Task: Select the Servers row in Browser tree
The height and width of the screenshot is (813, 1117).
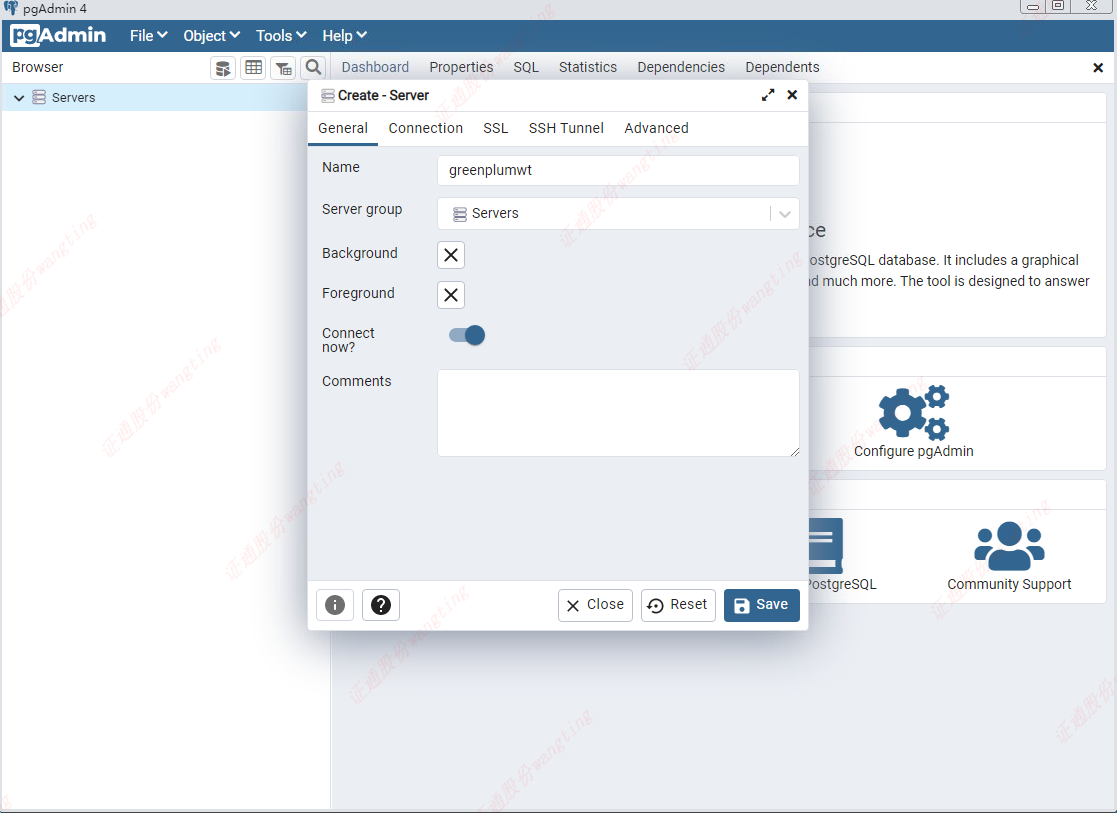Action: (x=155, y=98)
